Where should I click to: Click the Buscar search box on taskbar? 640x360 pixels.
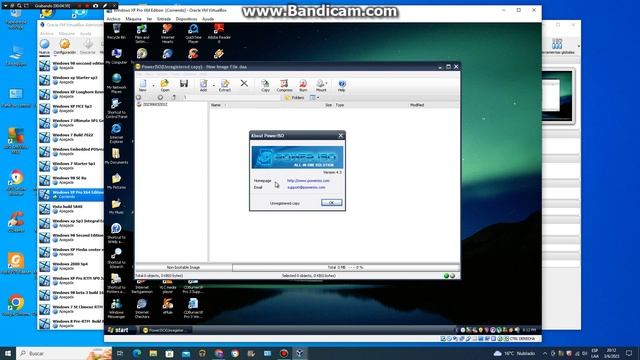(x=64, y=353)
